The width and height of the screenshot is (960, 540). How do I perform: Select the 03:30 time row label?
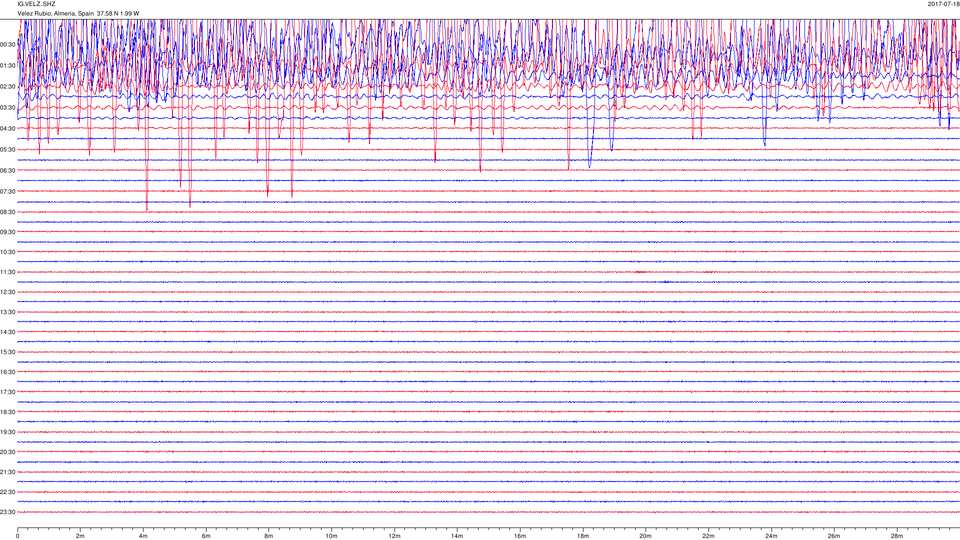tap(7, 108)
